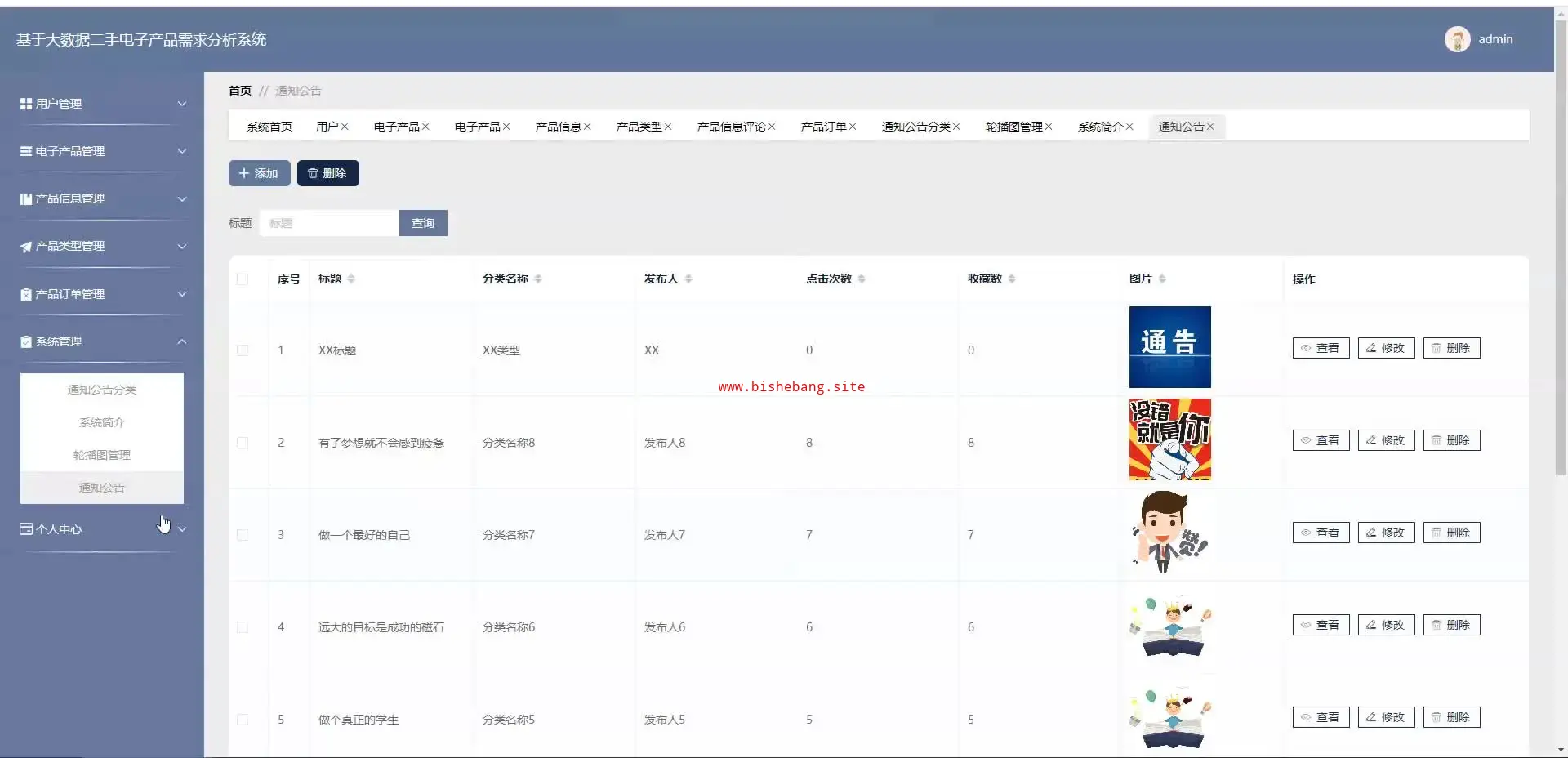Toggle the select-all checkbox in table header
The width and height of the screenshot is (1568, 758).
click(243, 279)
